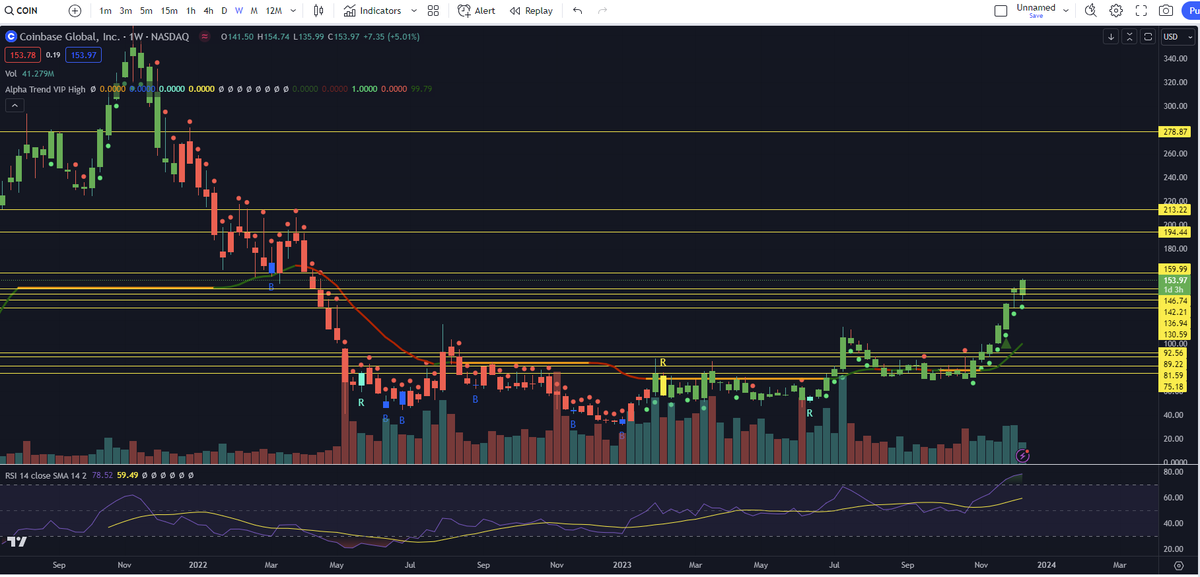Take a chart snapshot with camera icon
The height and width of the screenshot is (577, 1200).
pos(1166,10)
